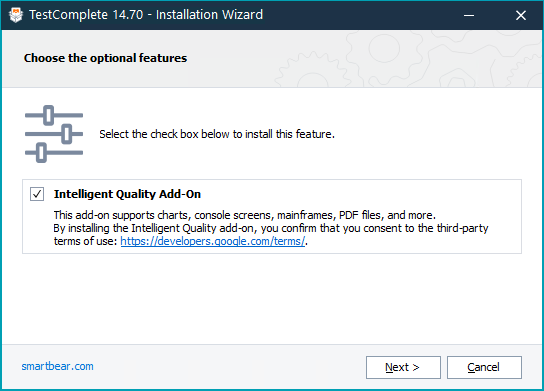Uncheck the Intelligent Quality Add-On checkbox
Screen dimensions: 544x391
tap(37, 194)
